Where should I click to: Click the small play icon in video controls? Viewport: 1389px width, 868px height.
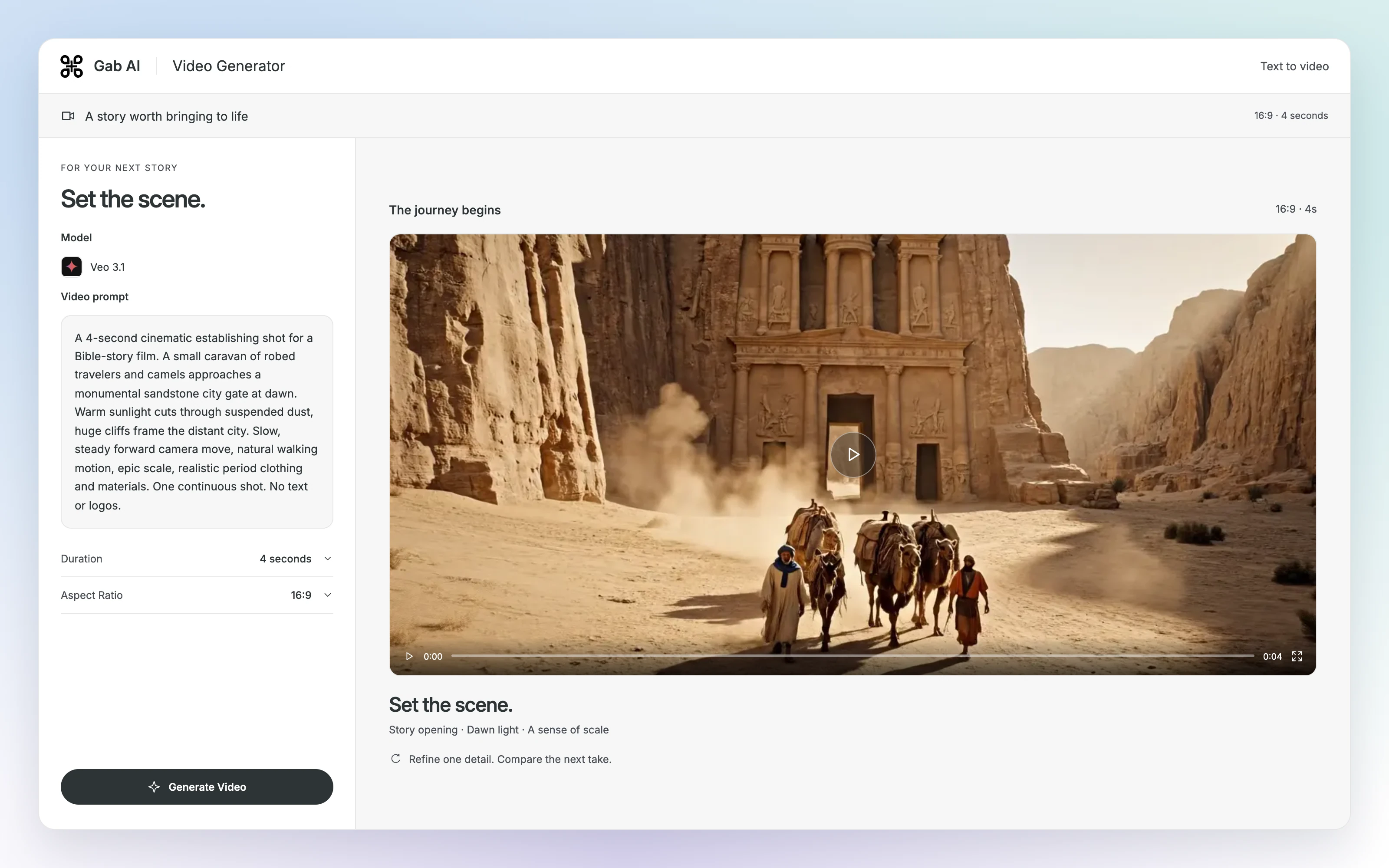pos(409,656)
